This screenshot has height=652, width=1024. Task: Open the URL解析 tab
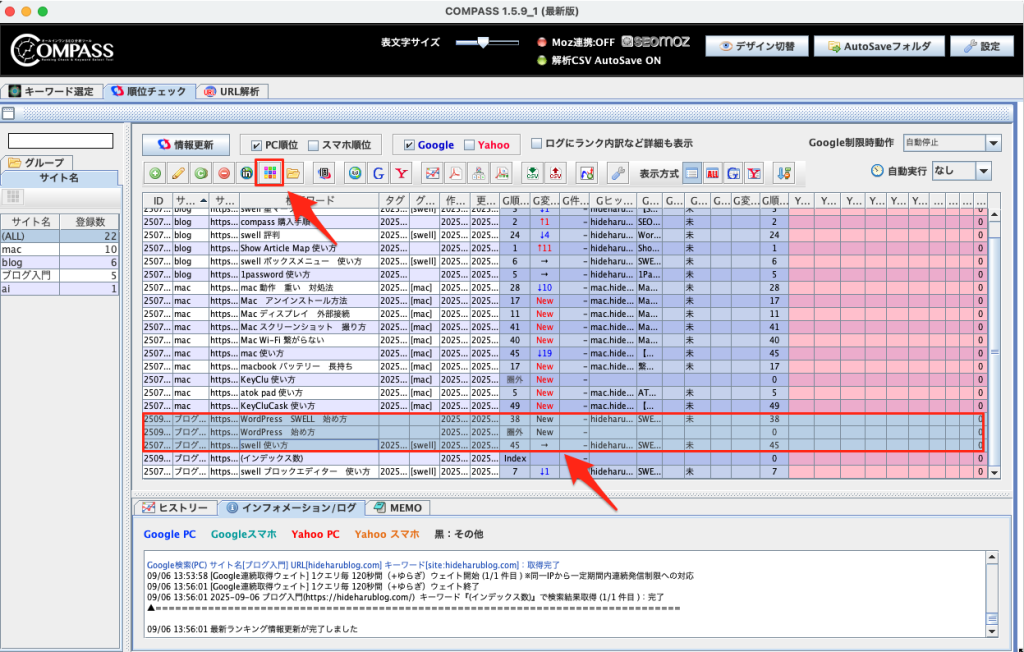(x=232, y=91)
